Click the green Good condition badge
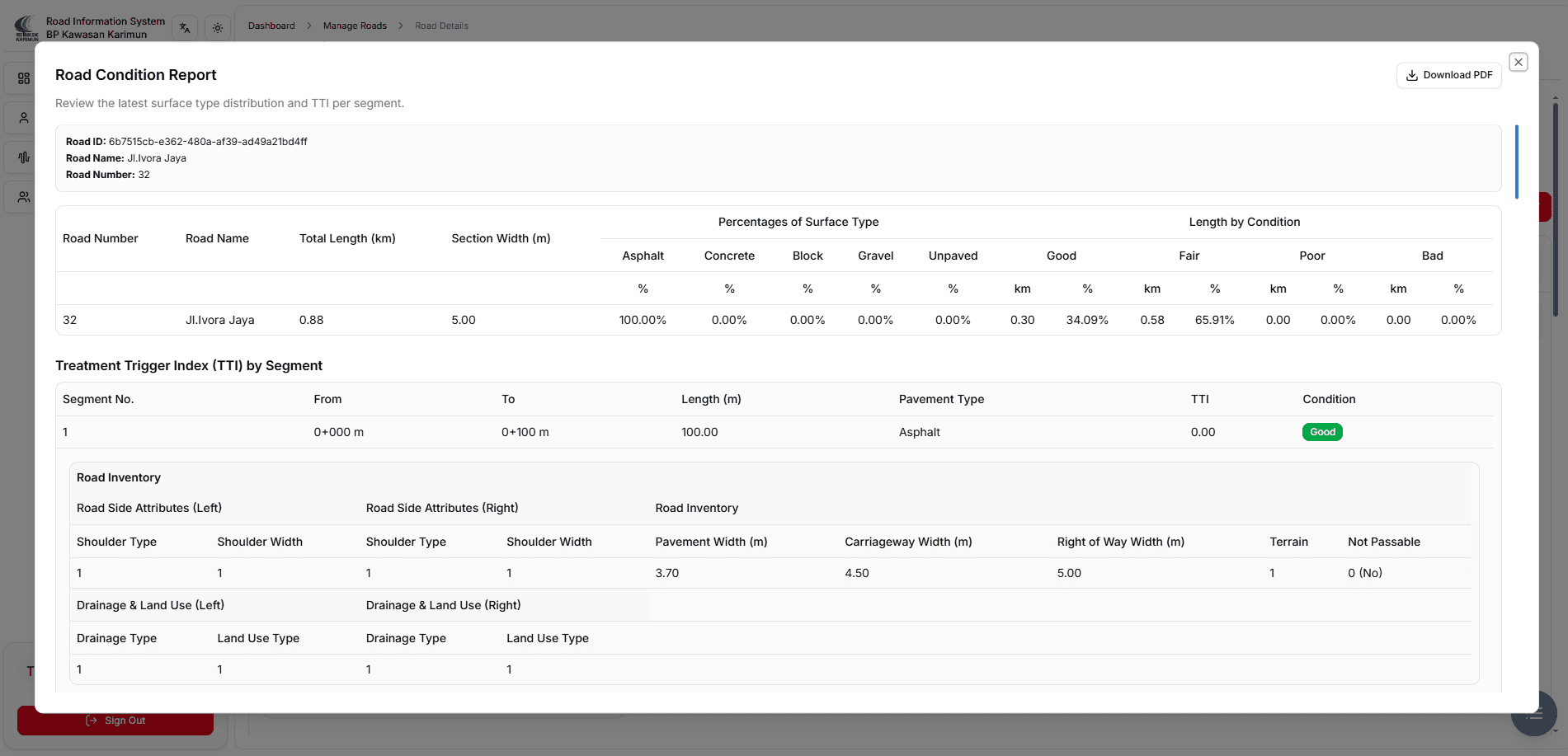 1321,432
